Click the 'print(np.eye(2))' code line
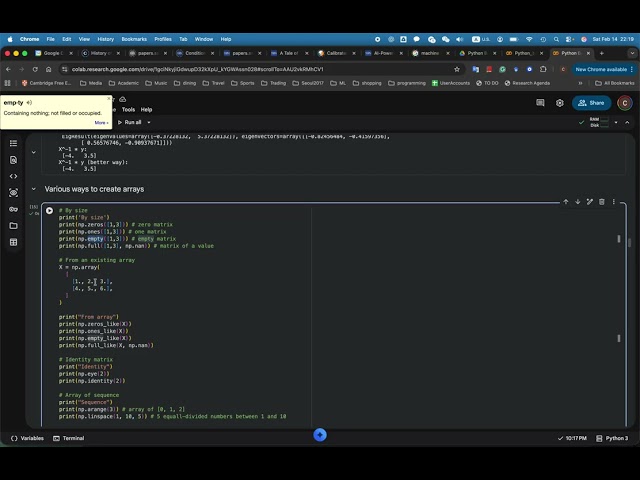 coord(84,373)
